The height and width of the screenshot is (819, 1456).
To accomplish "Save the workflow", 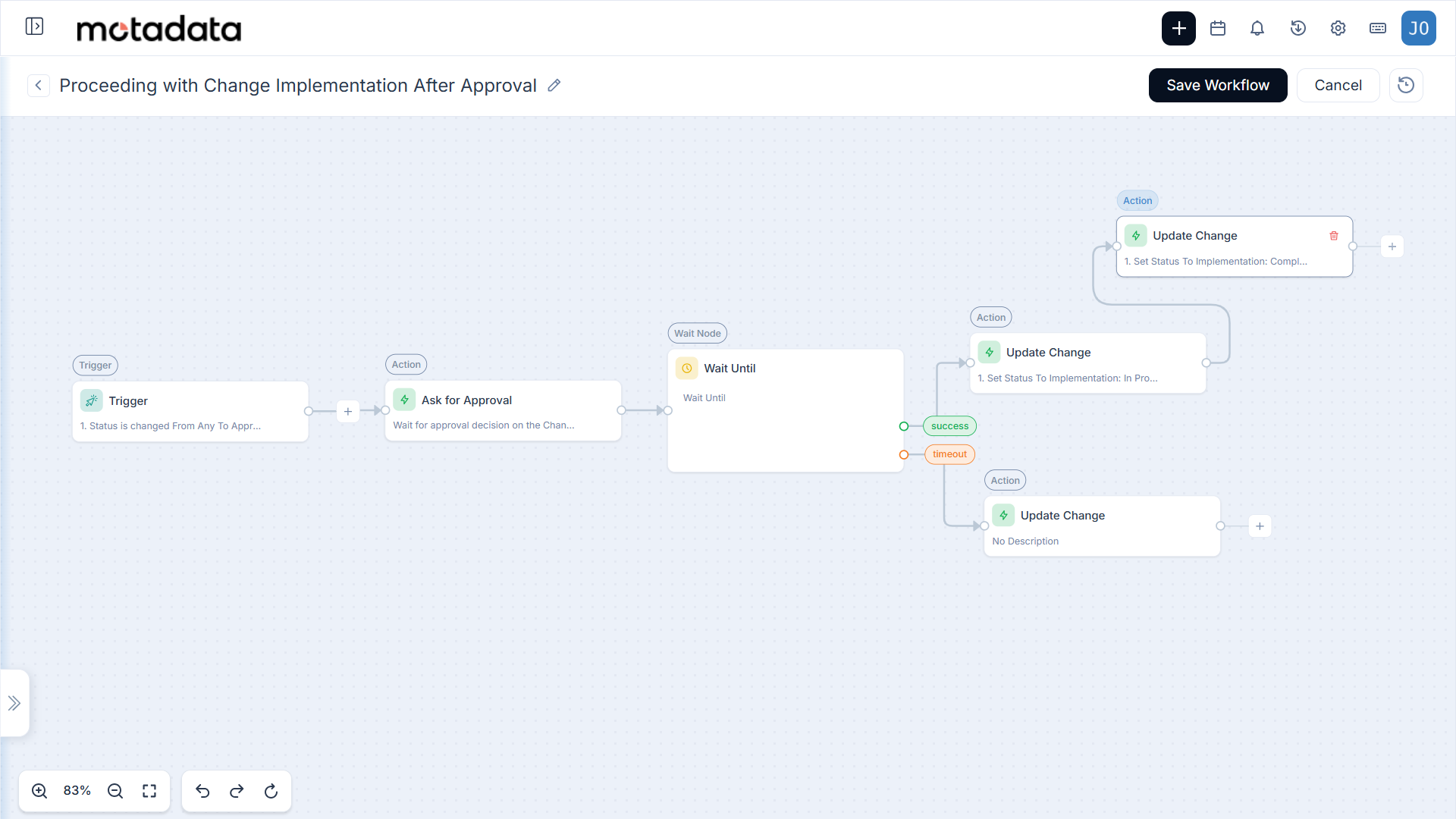I will (1218, 85).
